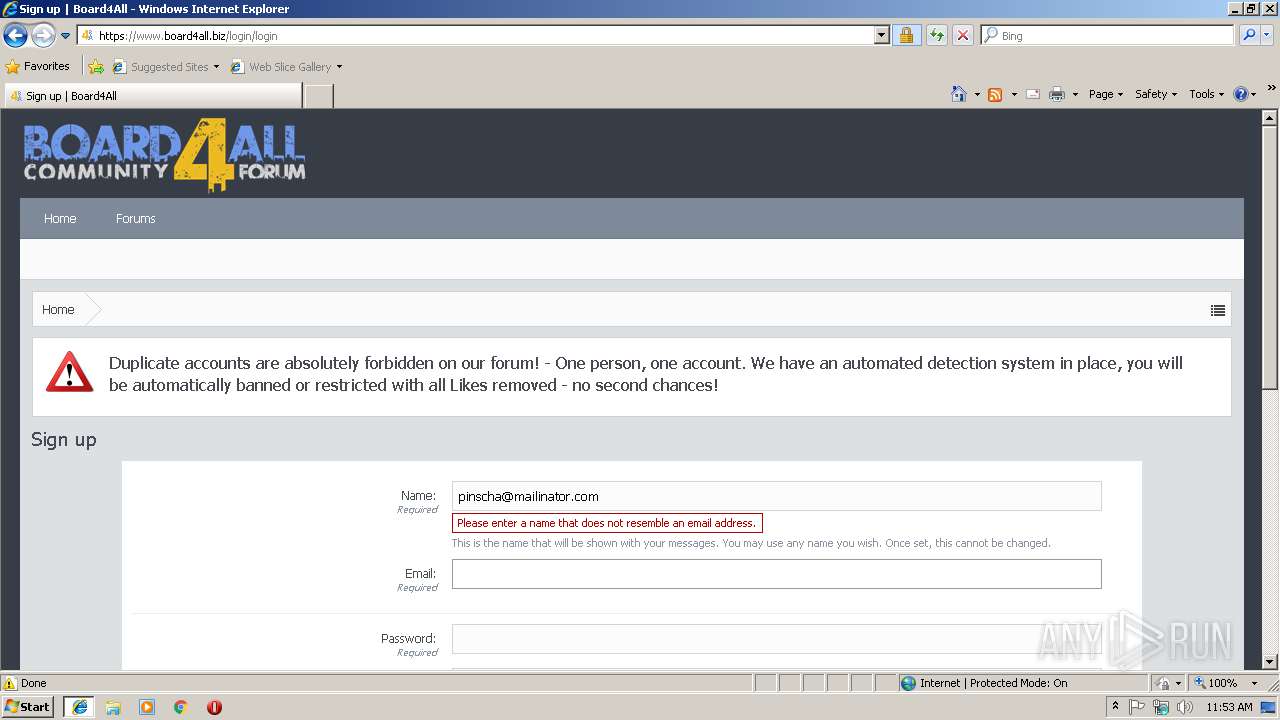Click the address bar URL field
Image resolution: width=1280 pixels, height=720 pixels.
(476, 35)
